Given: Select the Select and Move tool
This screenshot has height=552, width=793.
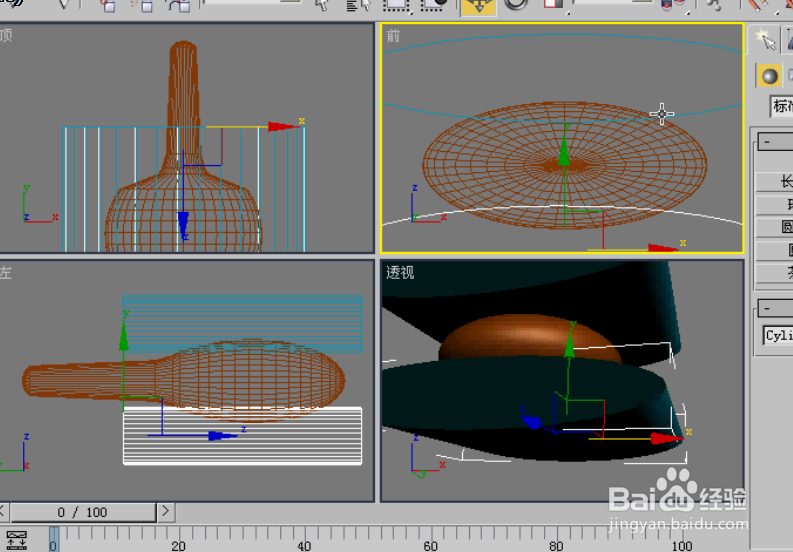Looking at the screenshot, I should (478, 6).
